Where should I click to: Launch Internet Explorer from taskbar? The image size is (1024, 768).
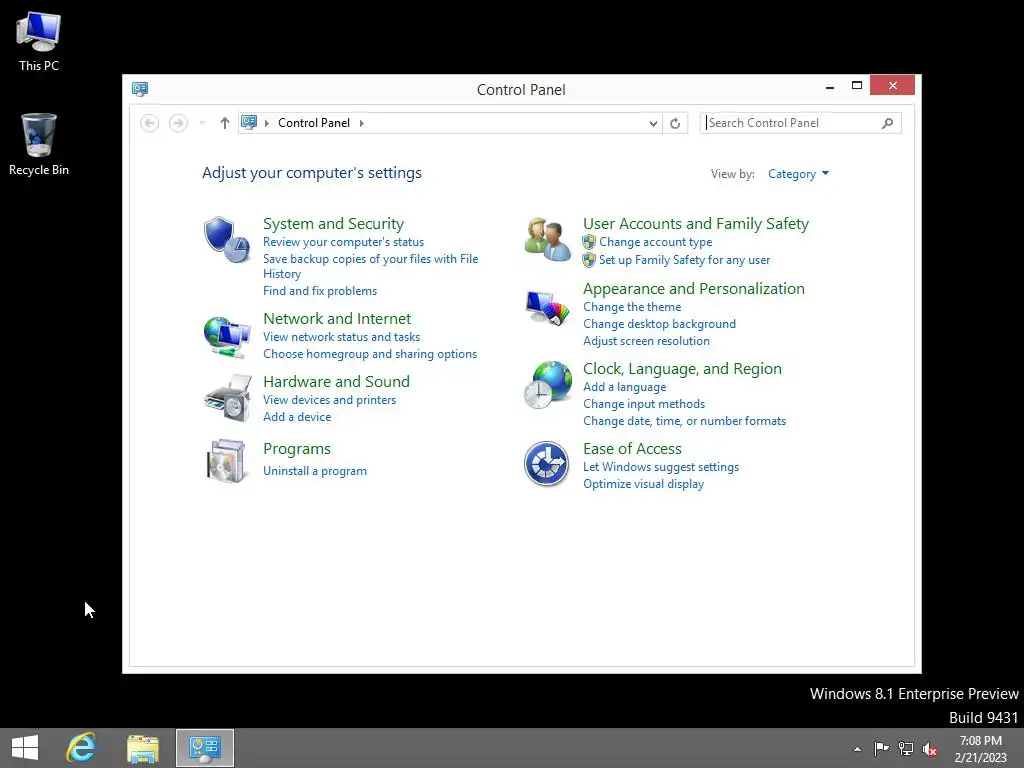[x=81, y=748]
